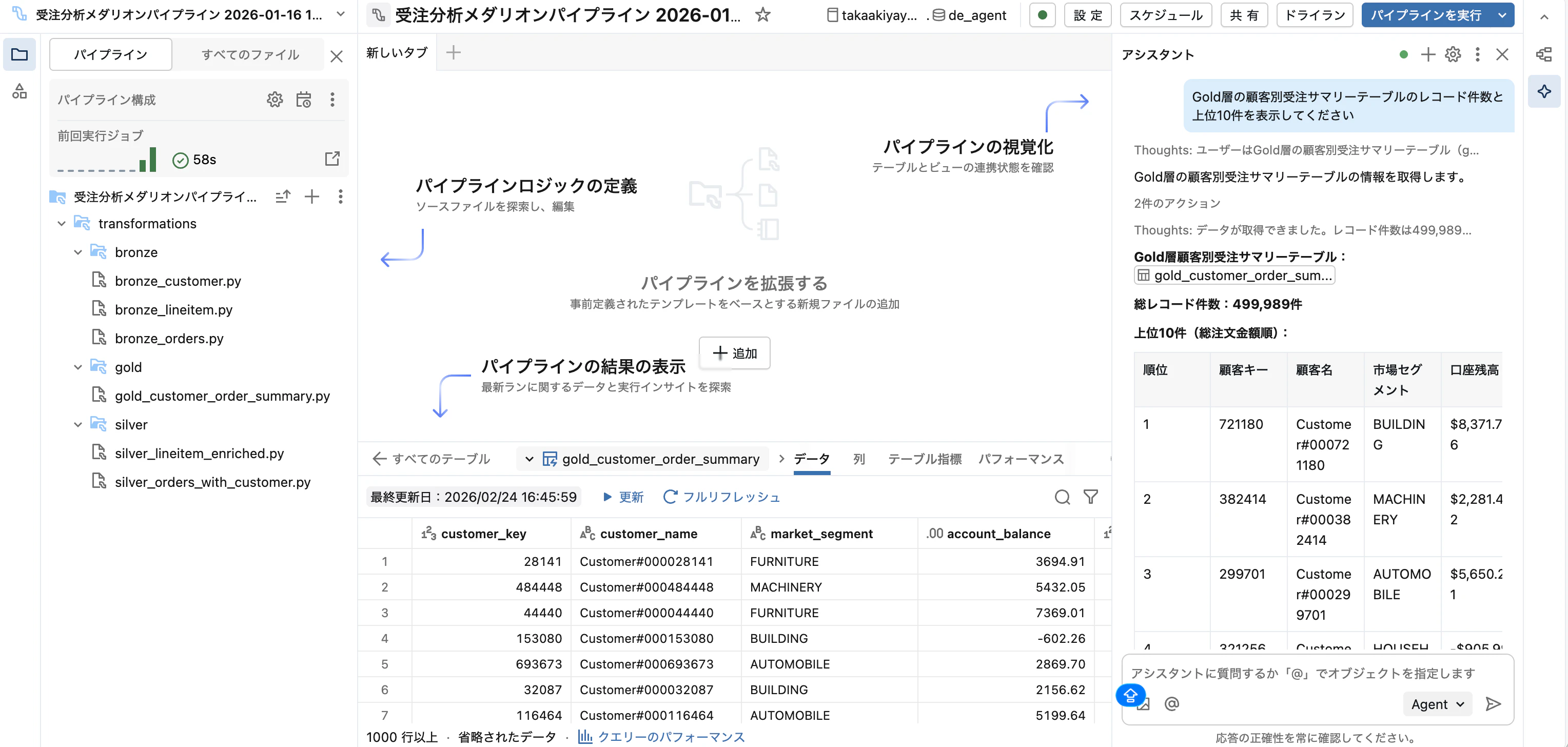The width and height of the screenshot is (1568, 747).
Task: Expand the パイプラインを実行 dropdown arrow
Action: click(x=1503, y=14)
